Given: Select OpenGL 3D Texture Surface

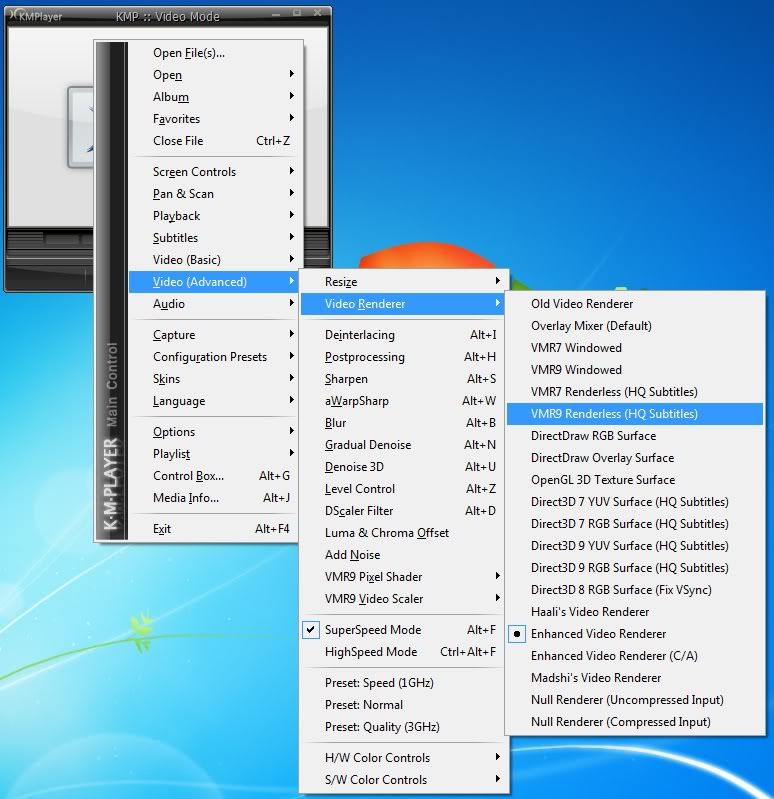Looking at the screenshot, I should tap(635, 480).
